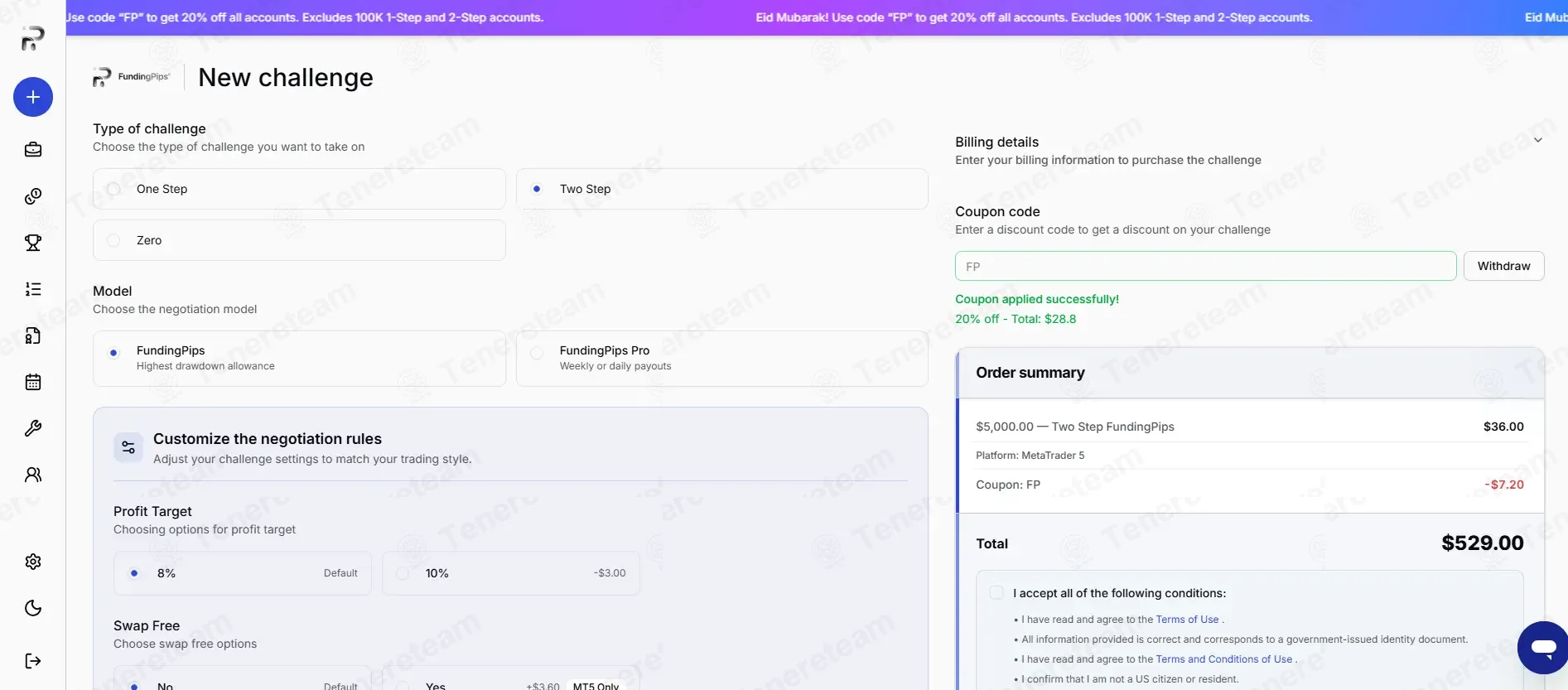Click the sliders icon beside Customize the negotiation rules

(x=128, y=447)
